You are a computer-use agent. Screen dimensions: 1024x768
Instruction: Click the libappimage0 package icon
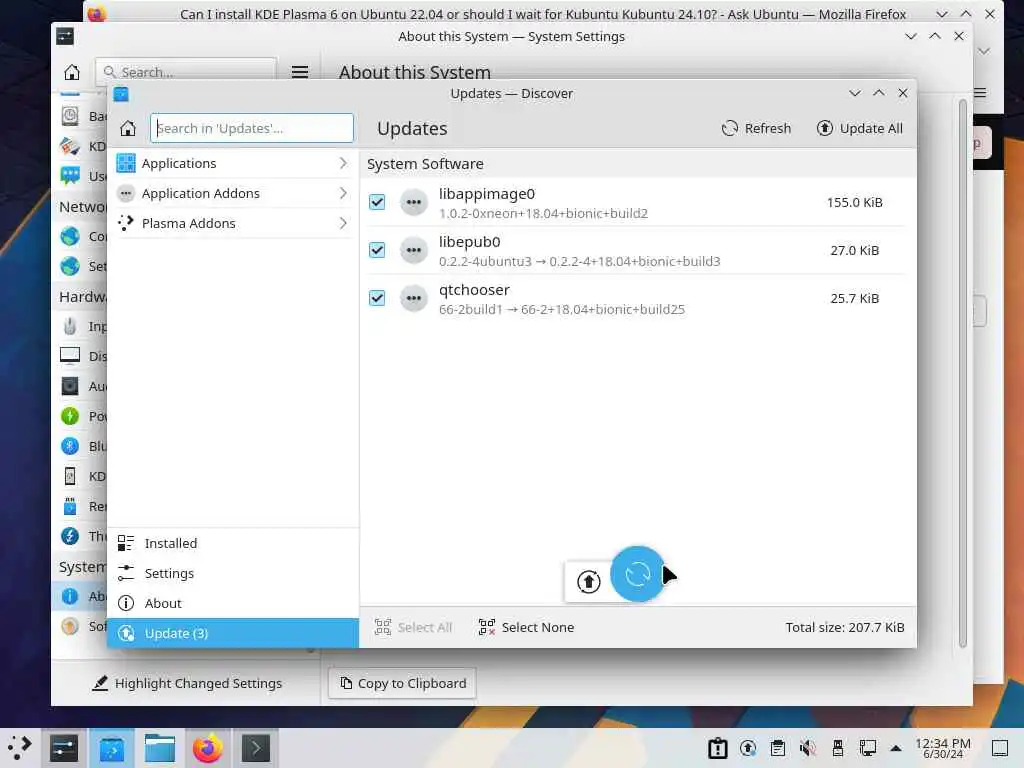pos(413,202)
